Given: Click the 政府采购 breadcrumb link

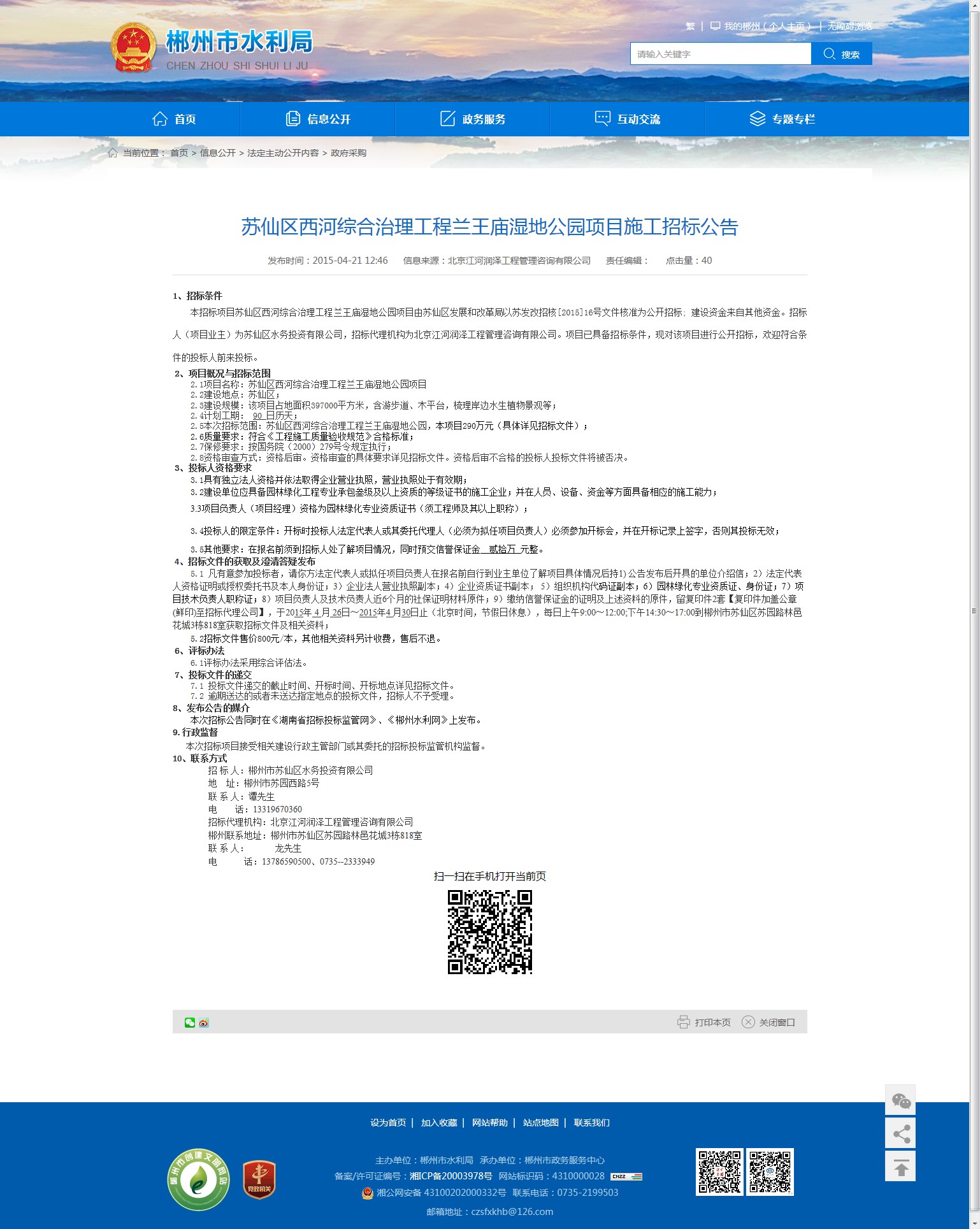Looking at the screenshot, I should coord(349,153).
